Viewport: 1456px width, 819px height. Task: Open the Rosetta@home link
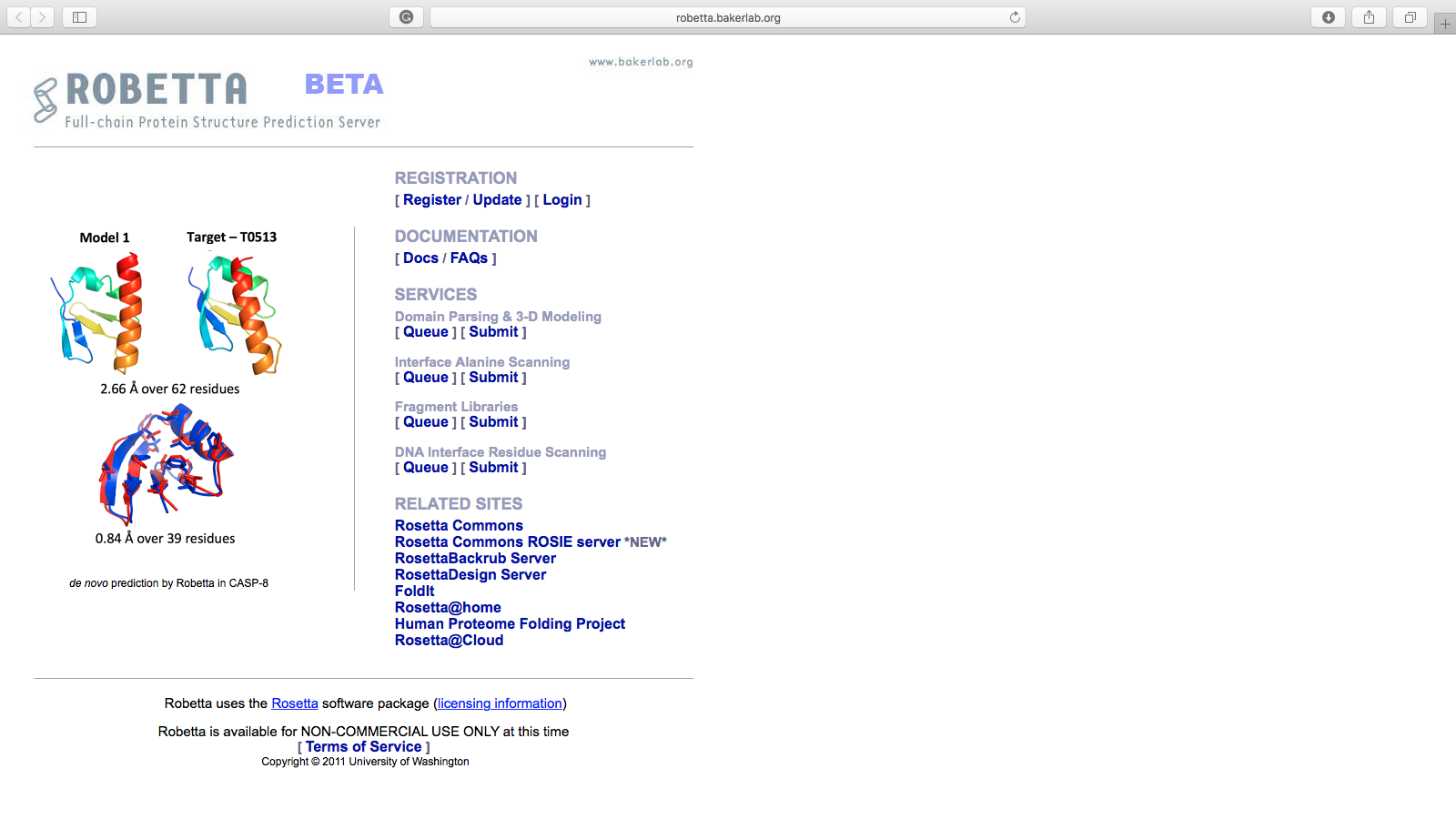(x=448, y=608)
